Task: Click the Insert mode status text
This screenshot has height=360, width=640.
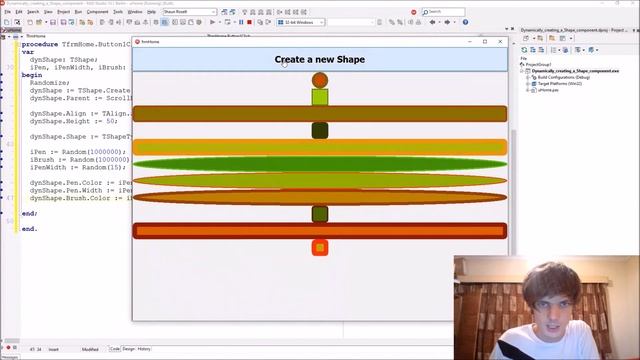Action: [53, 349]
